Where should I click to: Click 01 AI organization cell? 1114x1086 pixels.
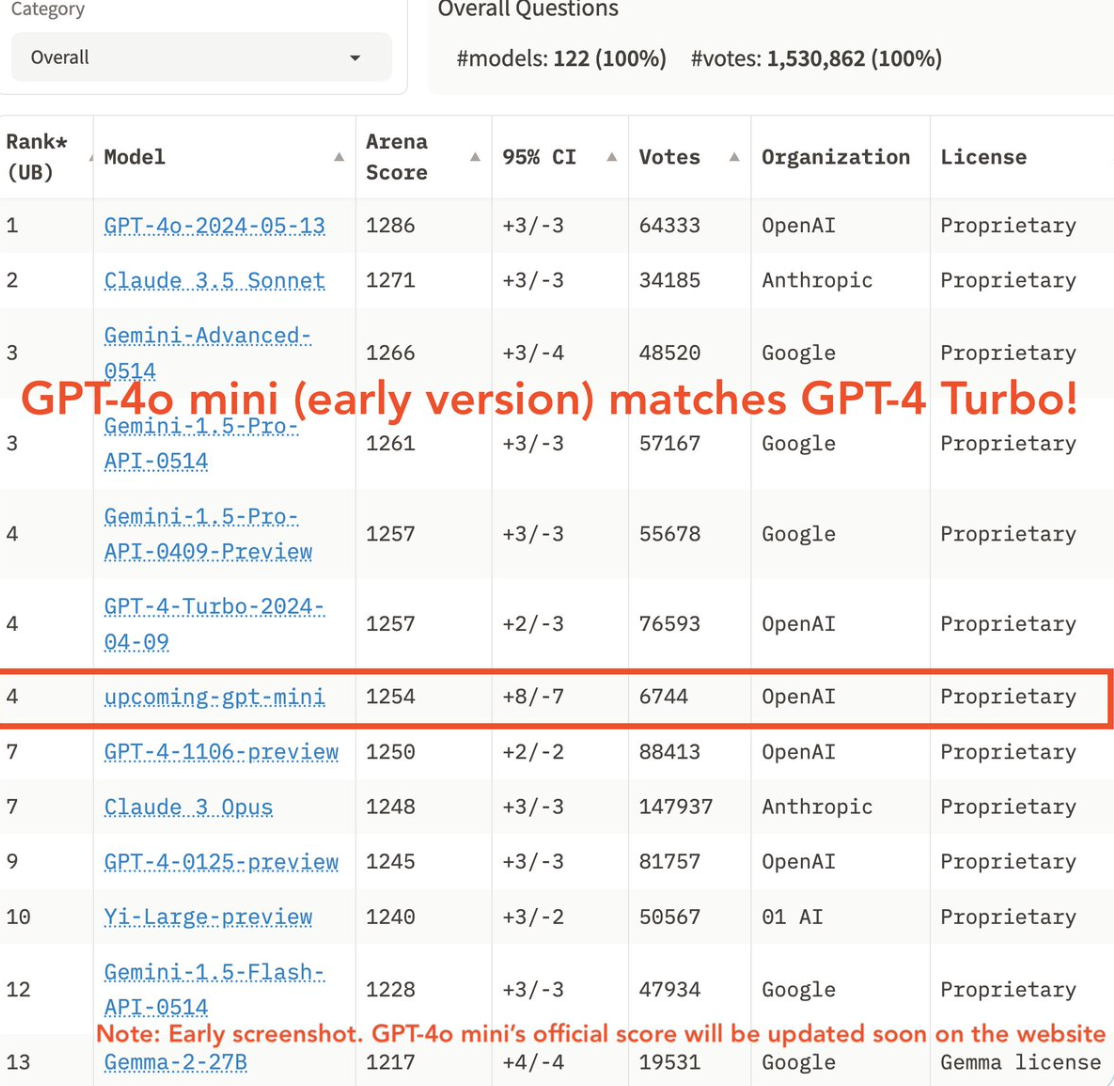click(x=792, y=917)
